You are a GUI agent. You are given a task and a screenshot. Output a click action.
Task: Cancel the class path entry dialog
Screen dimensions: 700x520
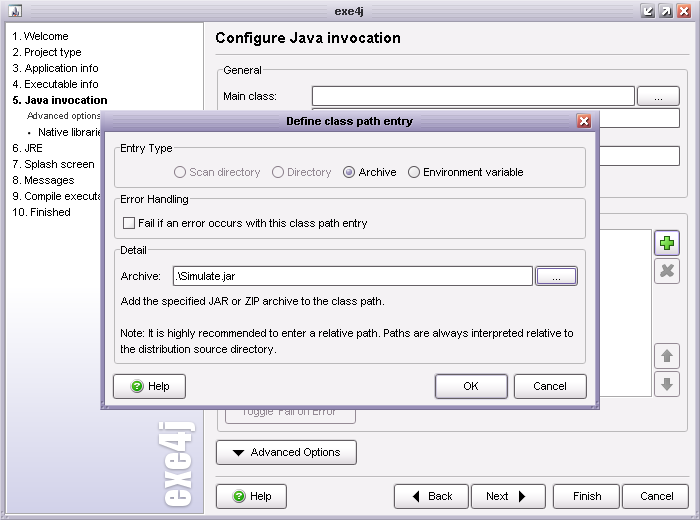click(x=549, y=386)
